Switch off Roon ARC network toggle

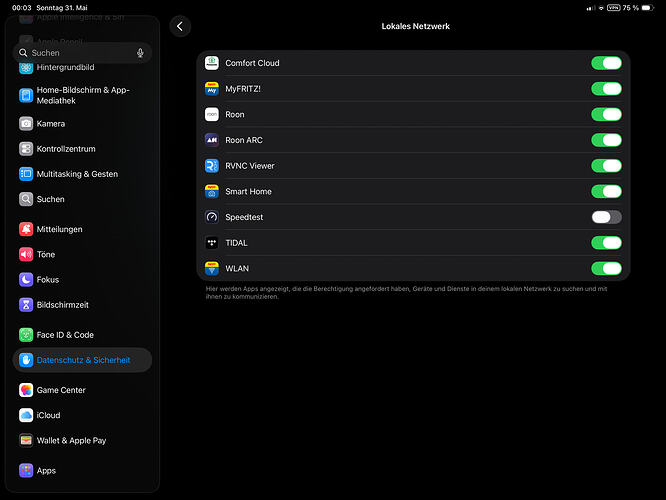(606, 140)
